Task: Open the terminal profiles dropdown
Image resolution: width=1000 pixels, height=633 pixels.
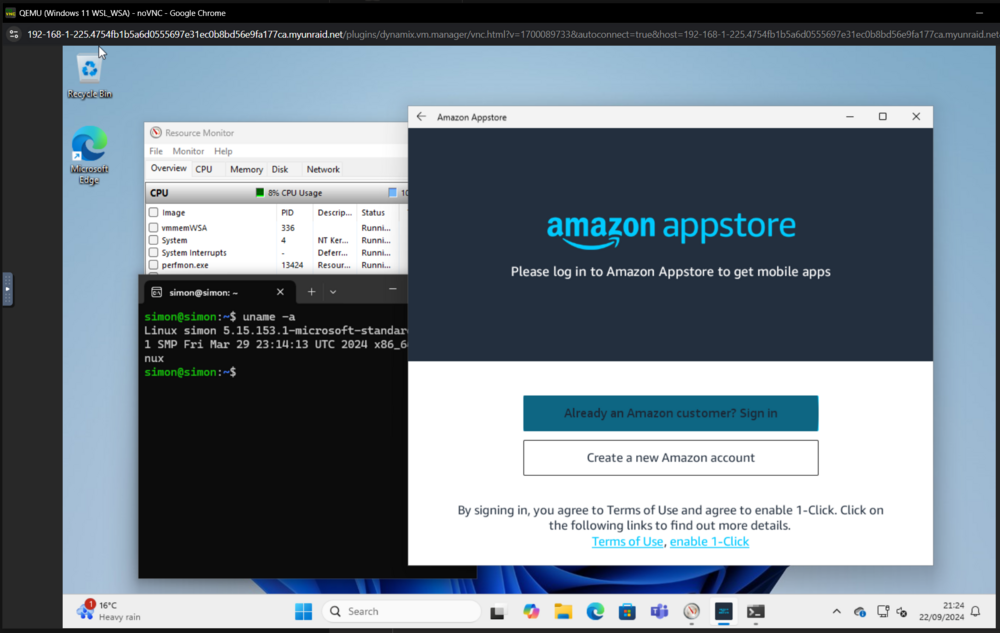Action: pyautogui.click(x=333, y=292)
